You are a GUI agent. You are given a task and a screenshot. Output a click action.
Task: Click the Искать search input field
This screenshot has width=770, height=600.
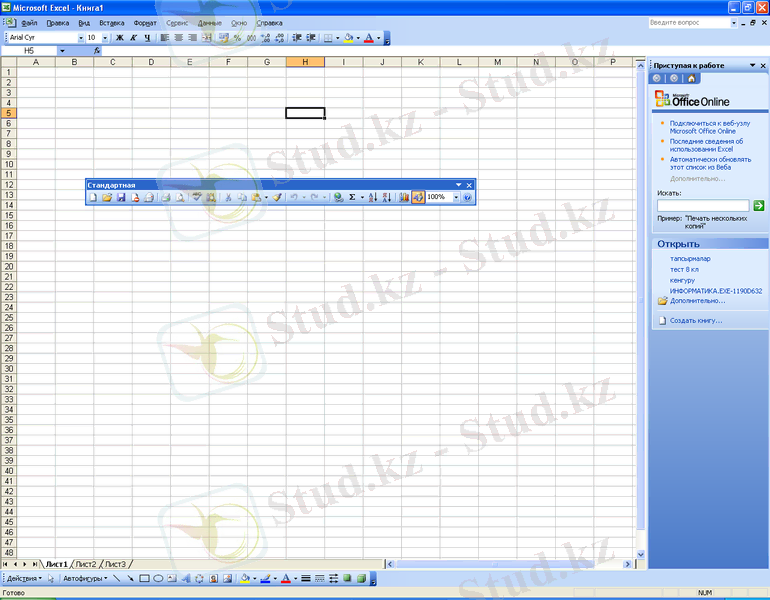tap(703, 205)
